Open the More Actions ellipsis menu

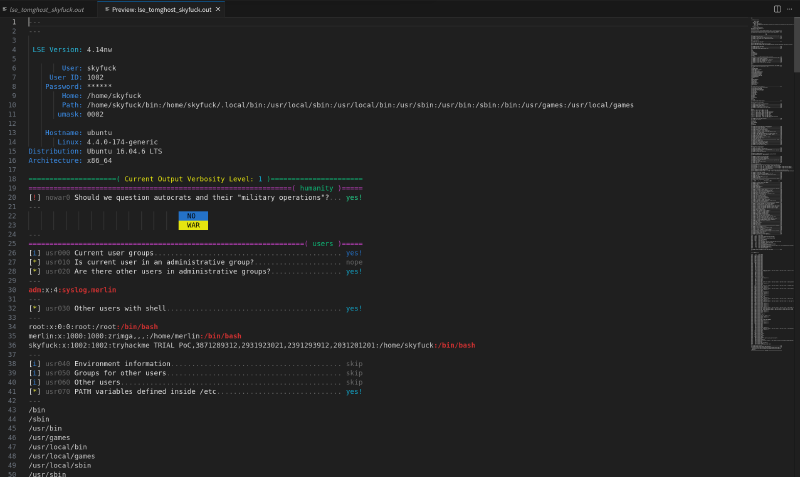(789, 8)
